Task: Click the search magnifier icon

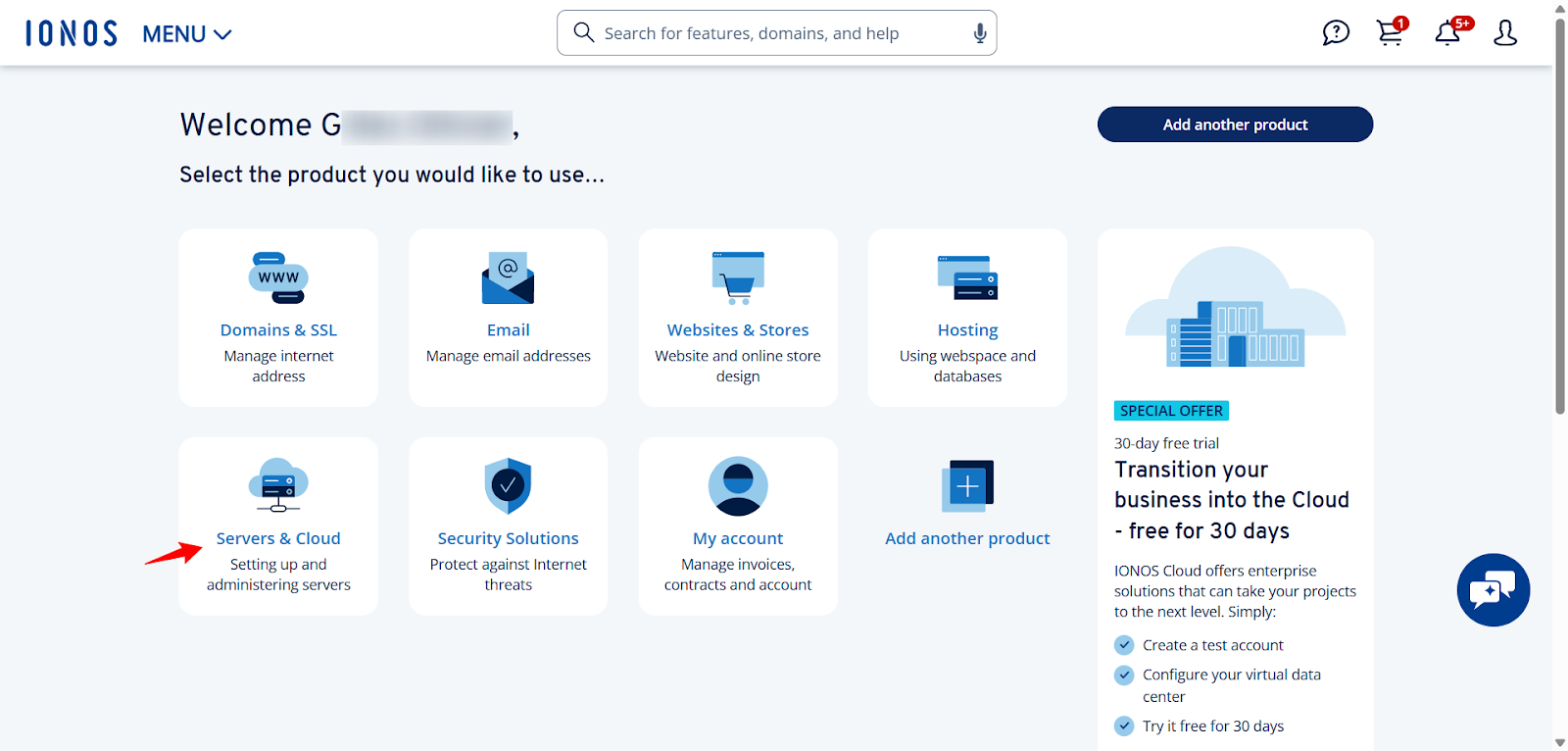Action: click(x=583, y=32)
